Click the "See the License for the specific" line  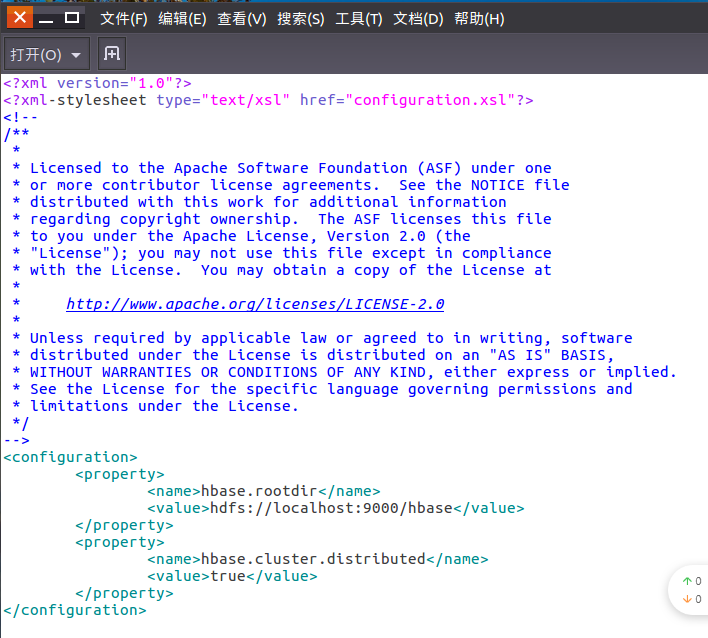click(x=322, y=389)
